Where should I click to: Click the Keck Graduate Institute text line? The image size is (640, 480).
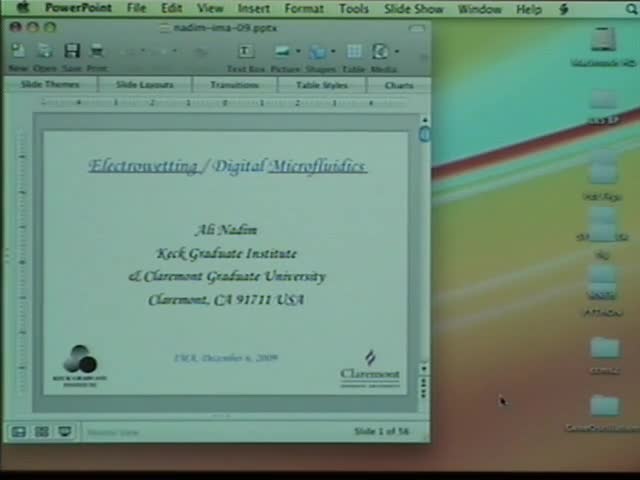pyautogui.click(x=227, y=253)
